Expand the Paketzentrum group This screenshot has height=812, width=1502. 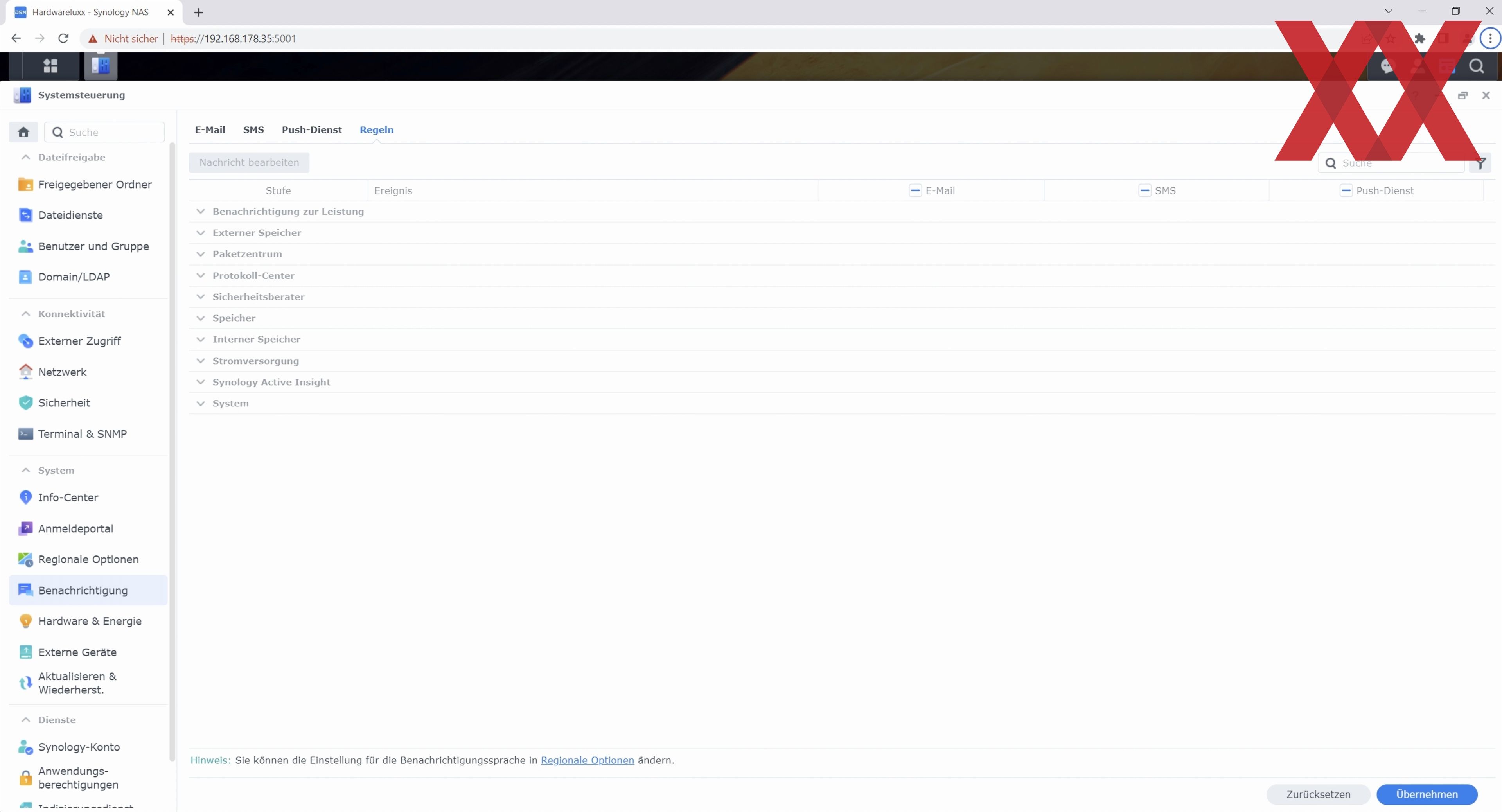pyautogui.click(x=201, y=254)
